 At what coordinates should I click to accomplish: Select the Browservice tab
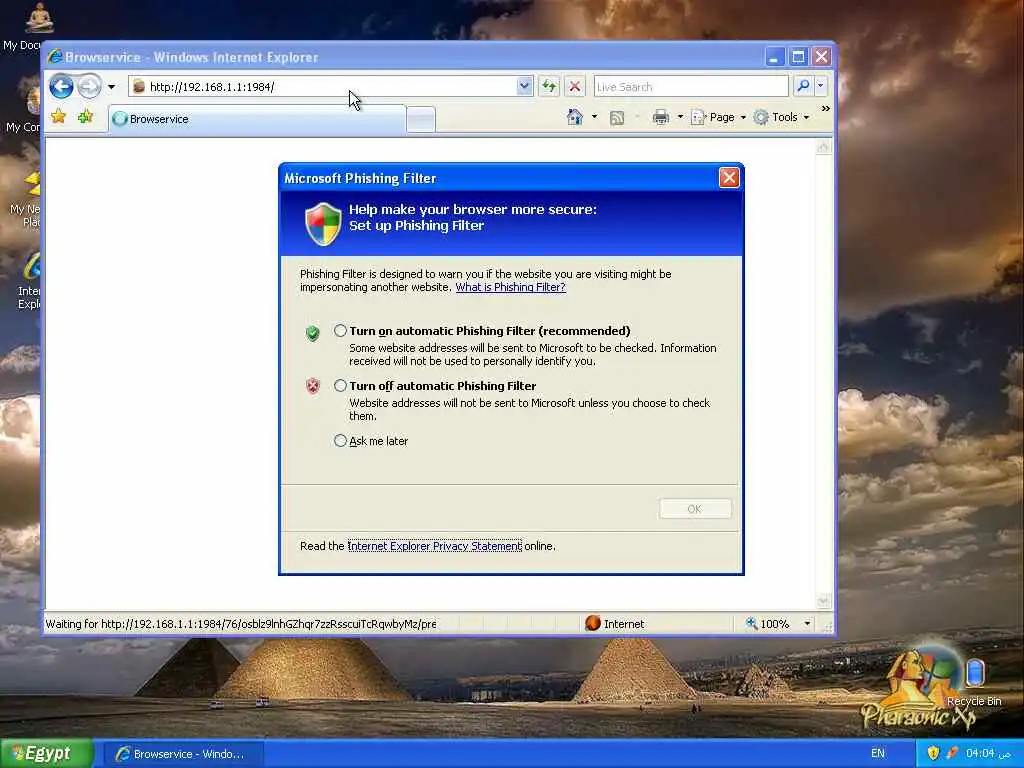257,119
